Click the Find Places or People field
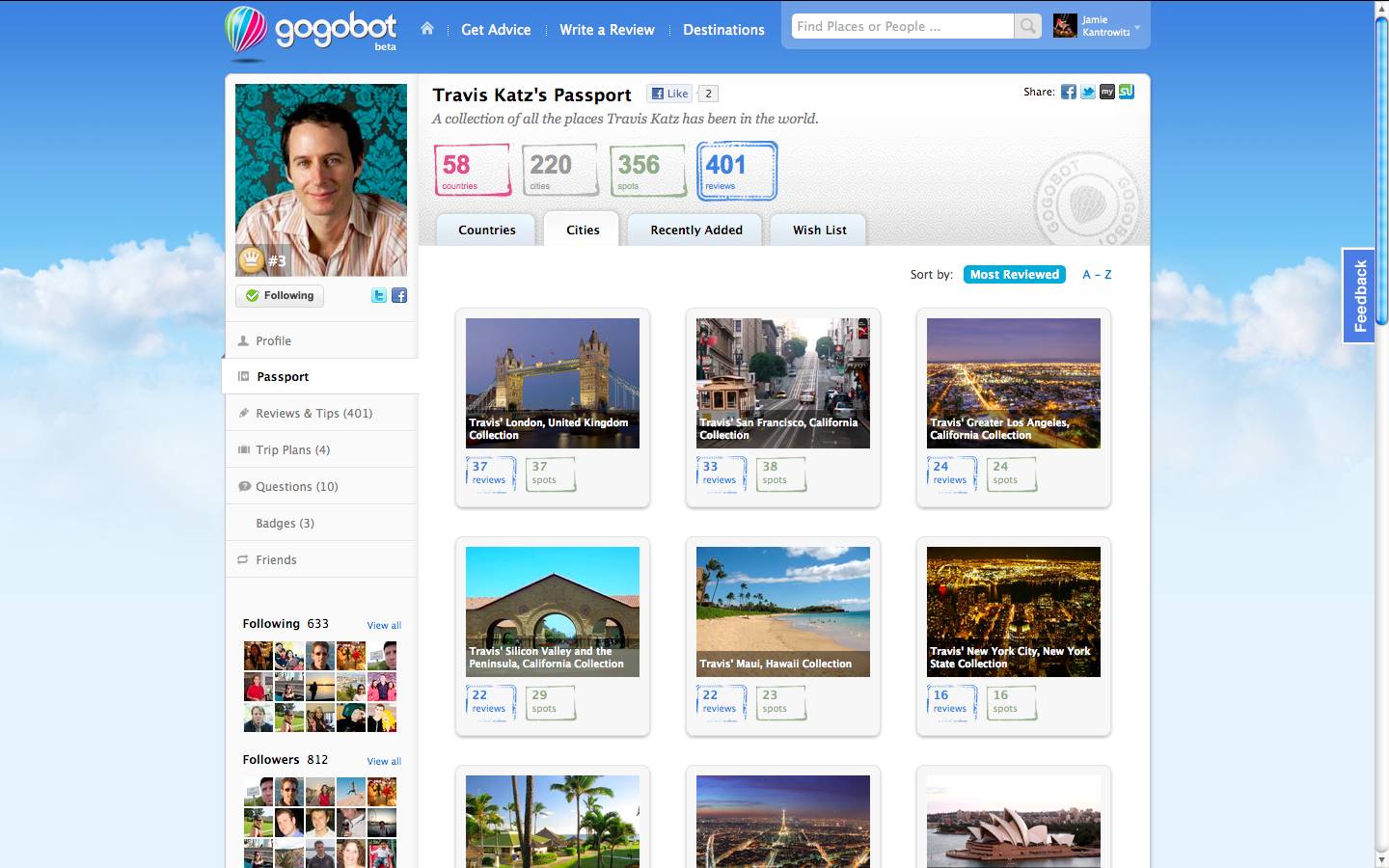 [902, 27]
